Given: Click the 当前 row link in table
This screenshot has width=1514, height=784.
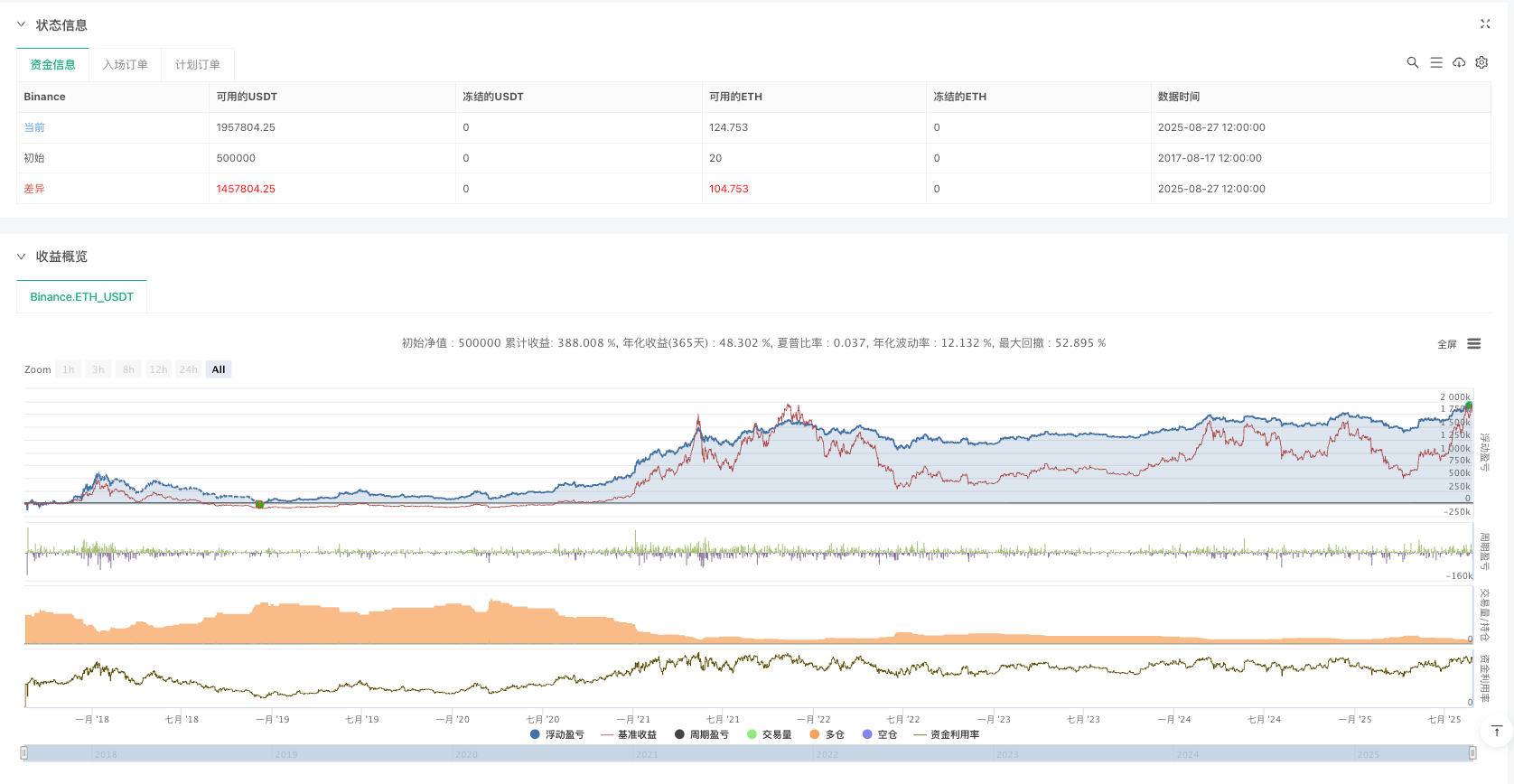Looking at the screenshot, I should coord(34,127).
